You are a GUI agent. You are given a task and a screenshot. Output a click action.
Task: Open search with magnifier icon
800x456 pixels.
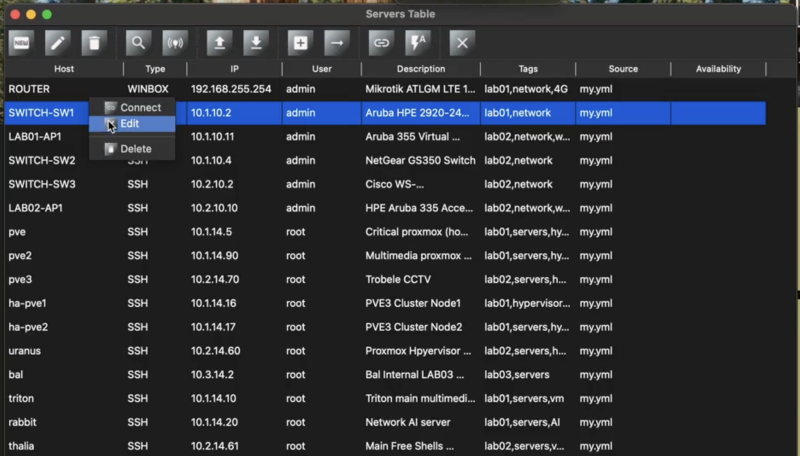coord(138,43)
